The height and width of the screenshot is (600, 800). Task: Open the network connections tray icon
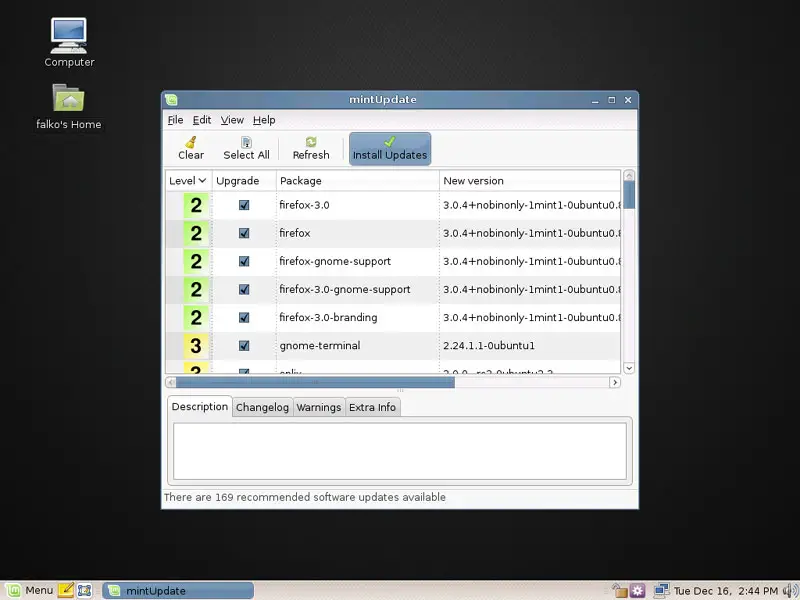point(661,590)
